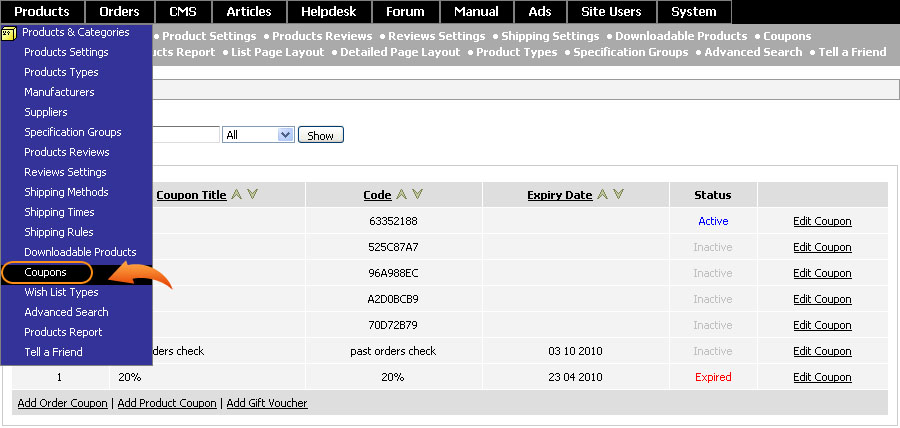Open the Helpdesk top menu
The image size is (900, 428).
[x=329, y=11]
